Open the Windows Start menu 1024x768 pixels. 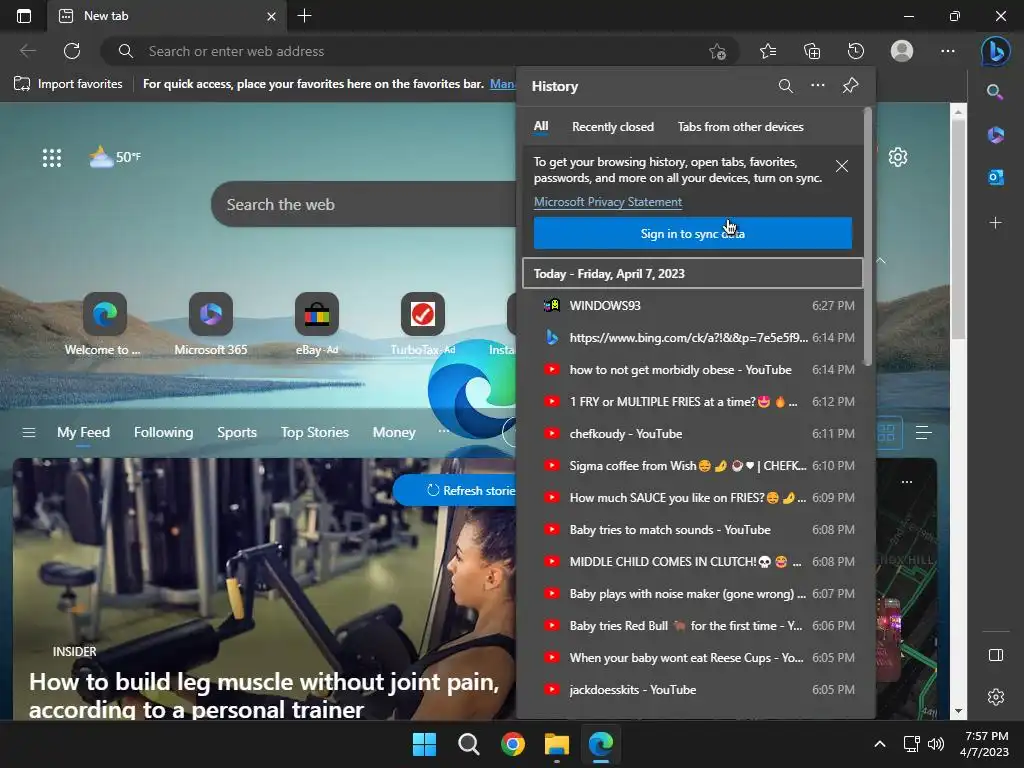tap(424, 744)
